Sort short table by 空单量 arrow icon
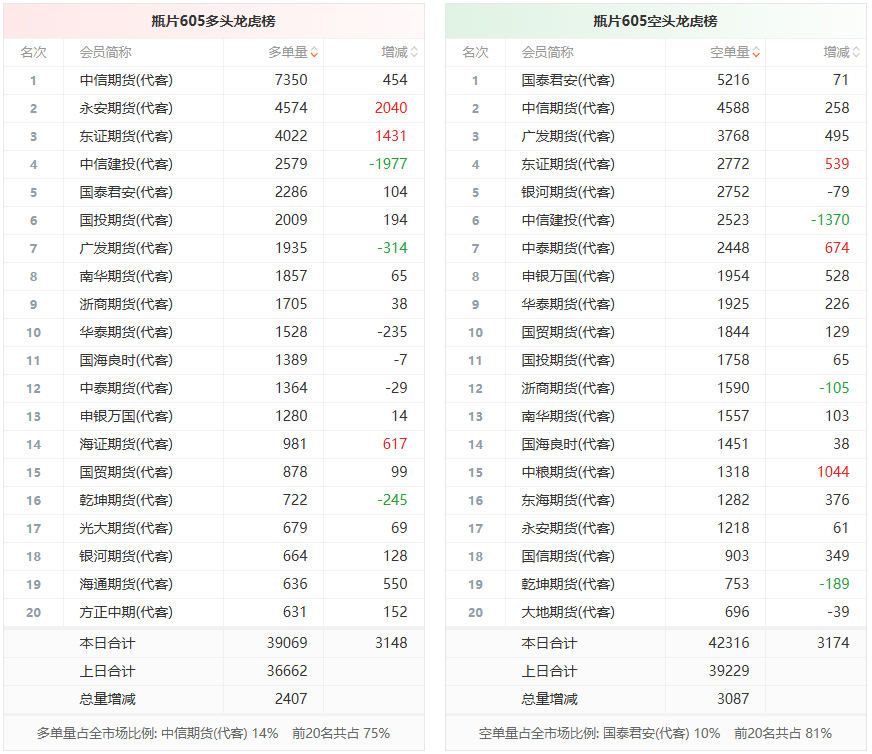This screenshot has height=754, width=872. click(x=756, y=52)
